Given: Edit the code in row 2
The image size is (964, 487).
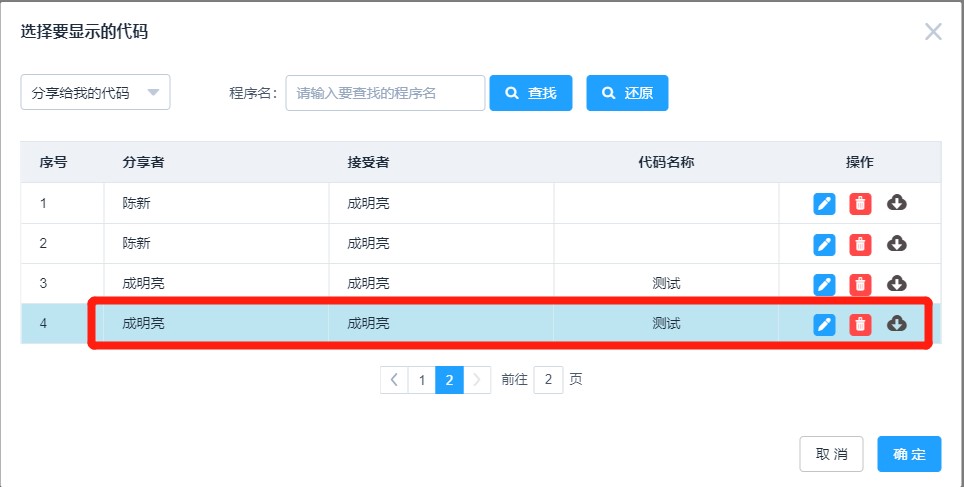Looking at the screenshot, I should tap(824, 244).
